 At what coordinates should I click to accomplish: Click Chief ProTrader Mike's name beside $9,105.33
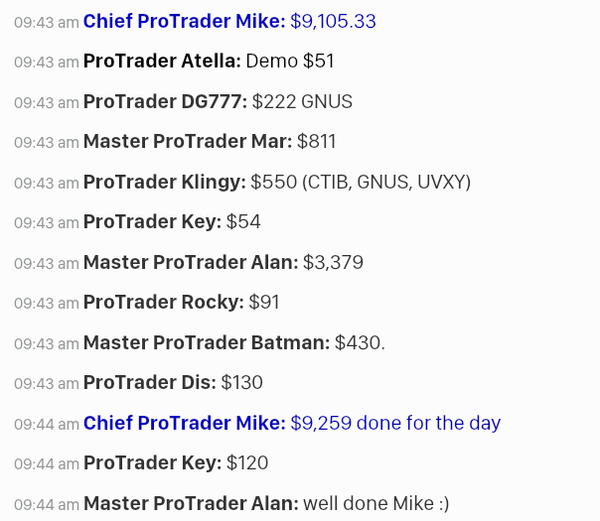(184, 21)
